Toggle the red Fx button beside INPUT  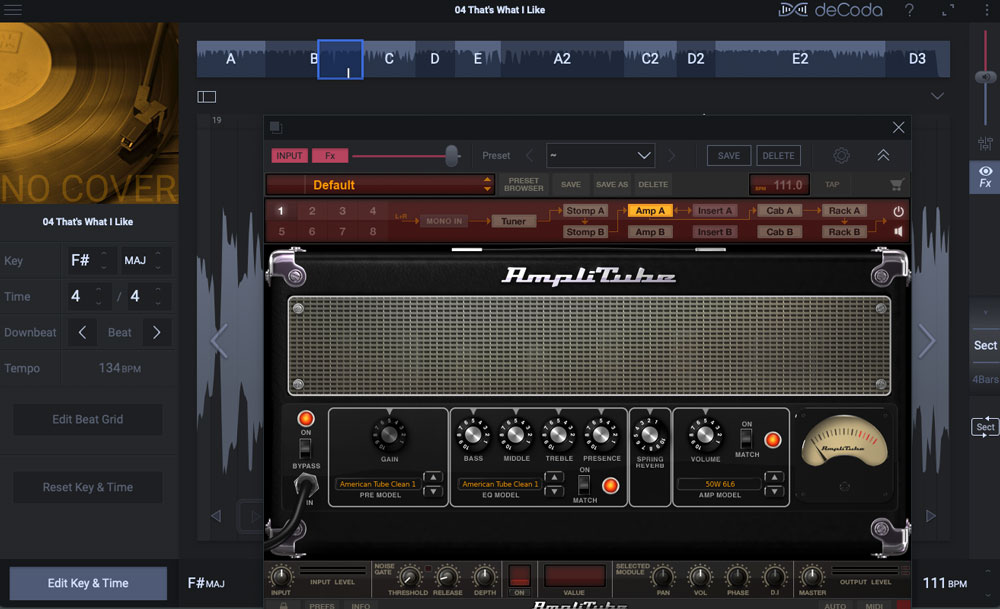click(330, 156)
